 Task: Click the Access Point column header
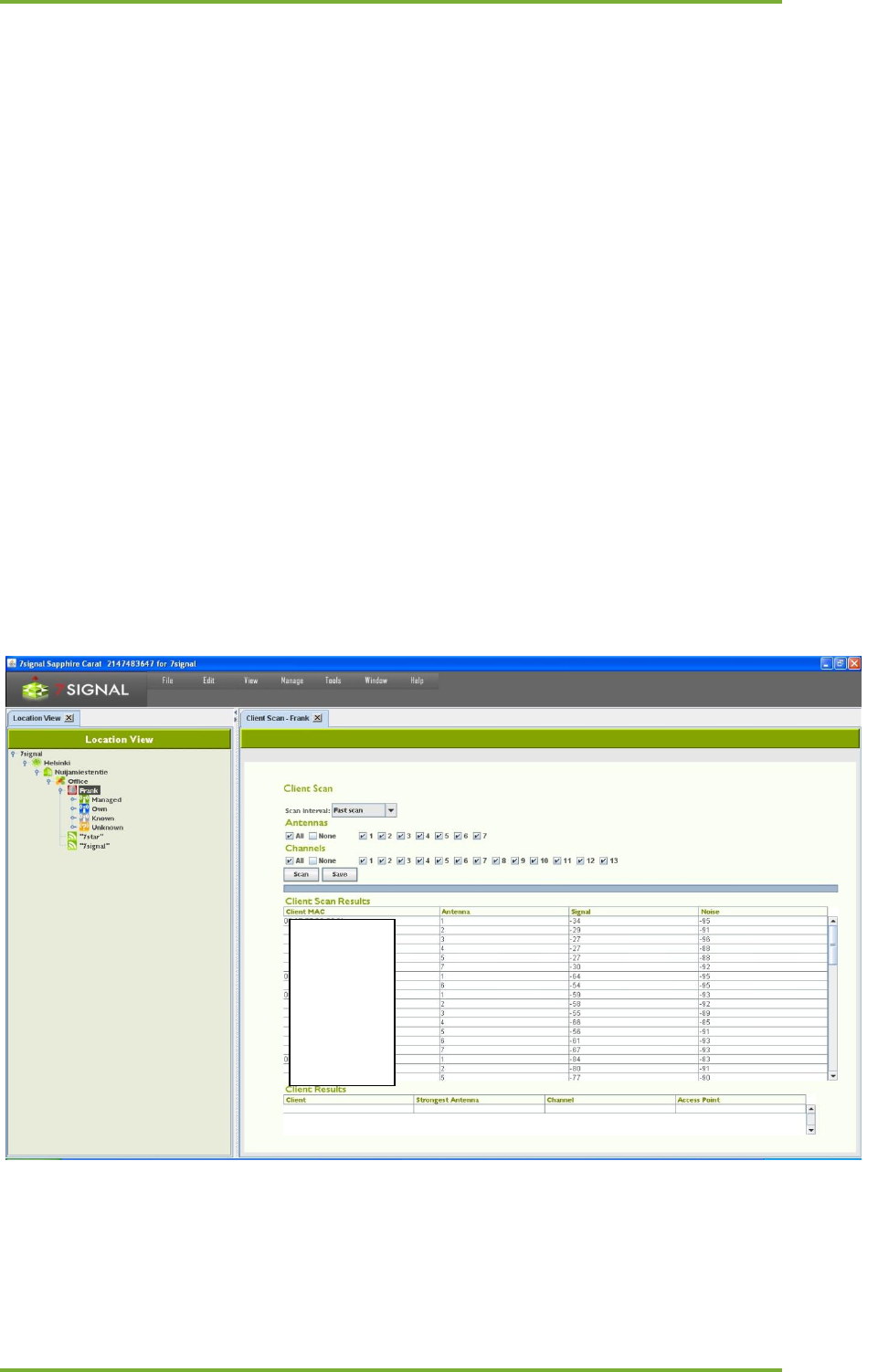coord(741,1100)
